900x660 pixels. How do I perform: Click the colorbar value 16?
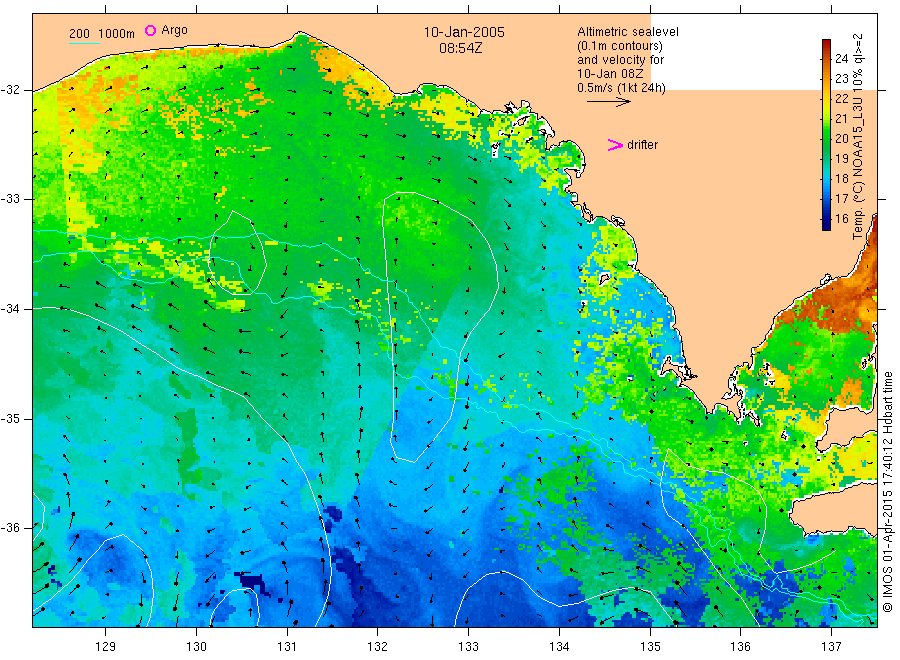pos(841,219)
